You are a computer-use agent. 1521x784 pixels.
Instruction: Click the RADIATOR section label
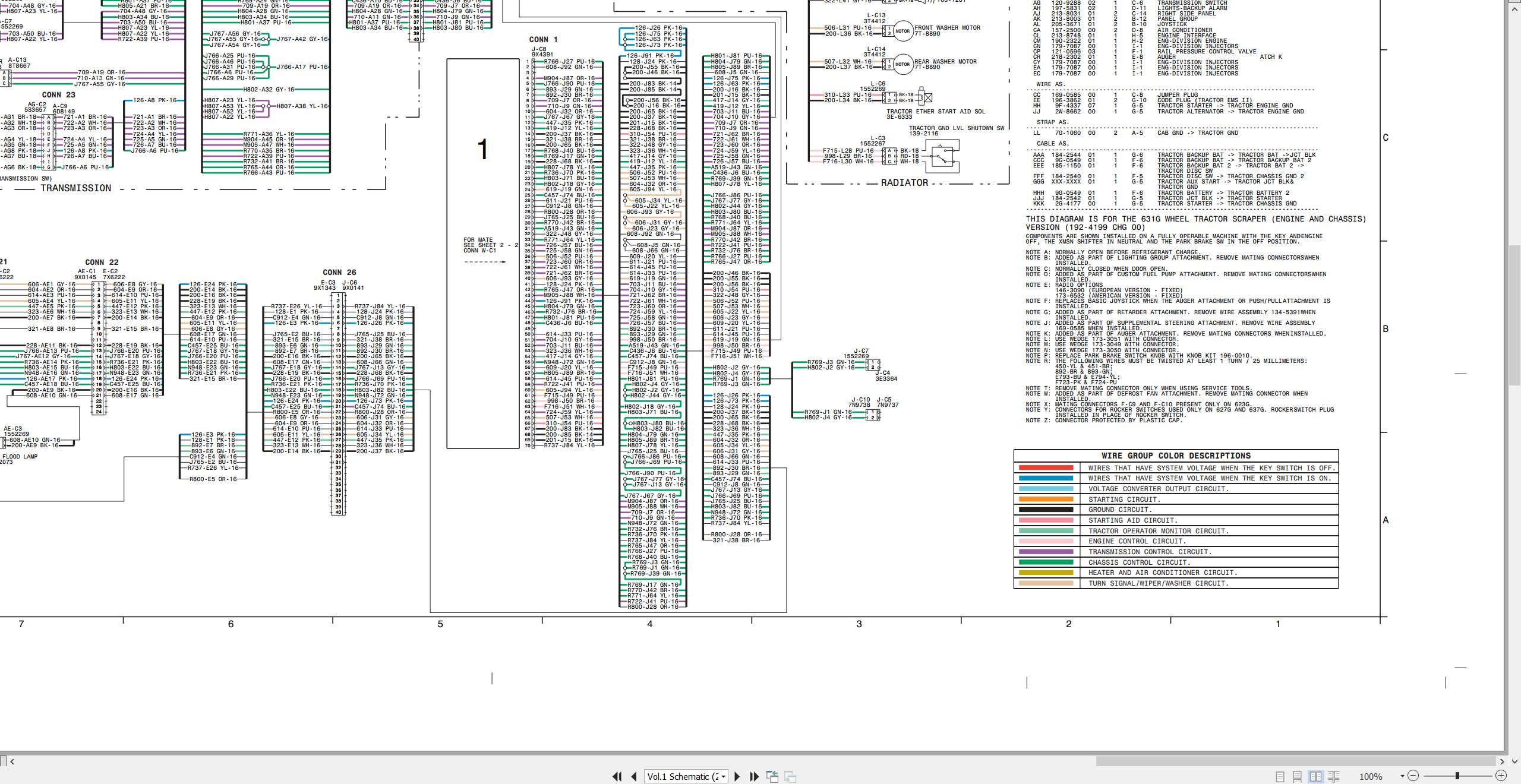(x=904, y=183)
